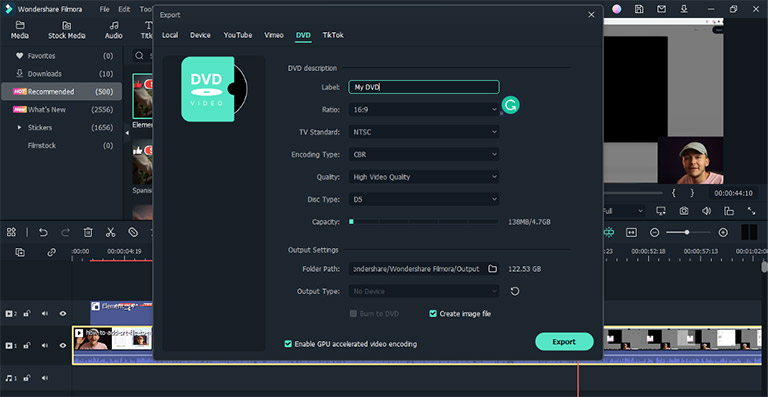This screenshot has width=768, height=397.
Task: Click the save project floppy icon
Action: tap(639, 9)
